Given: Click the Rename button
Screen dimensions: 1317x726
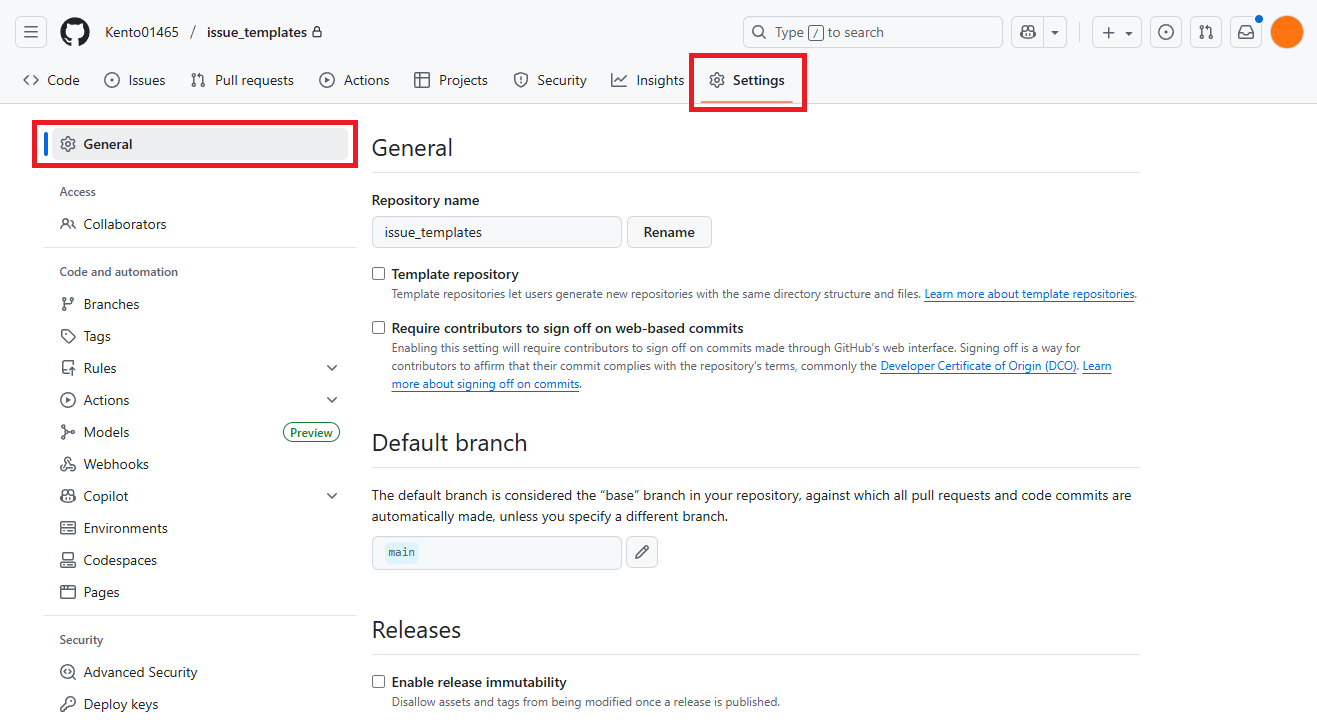Looking at the screenshot, I should (x=669, y=232).
